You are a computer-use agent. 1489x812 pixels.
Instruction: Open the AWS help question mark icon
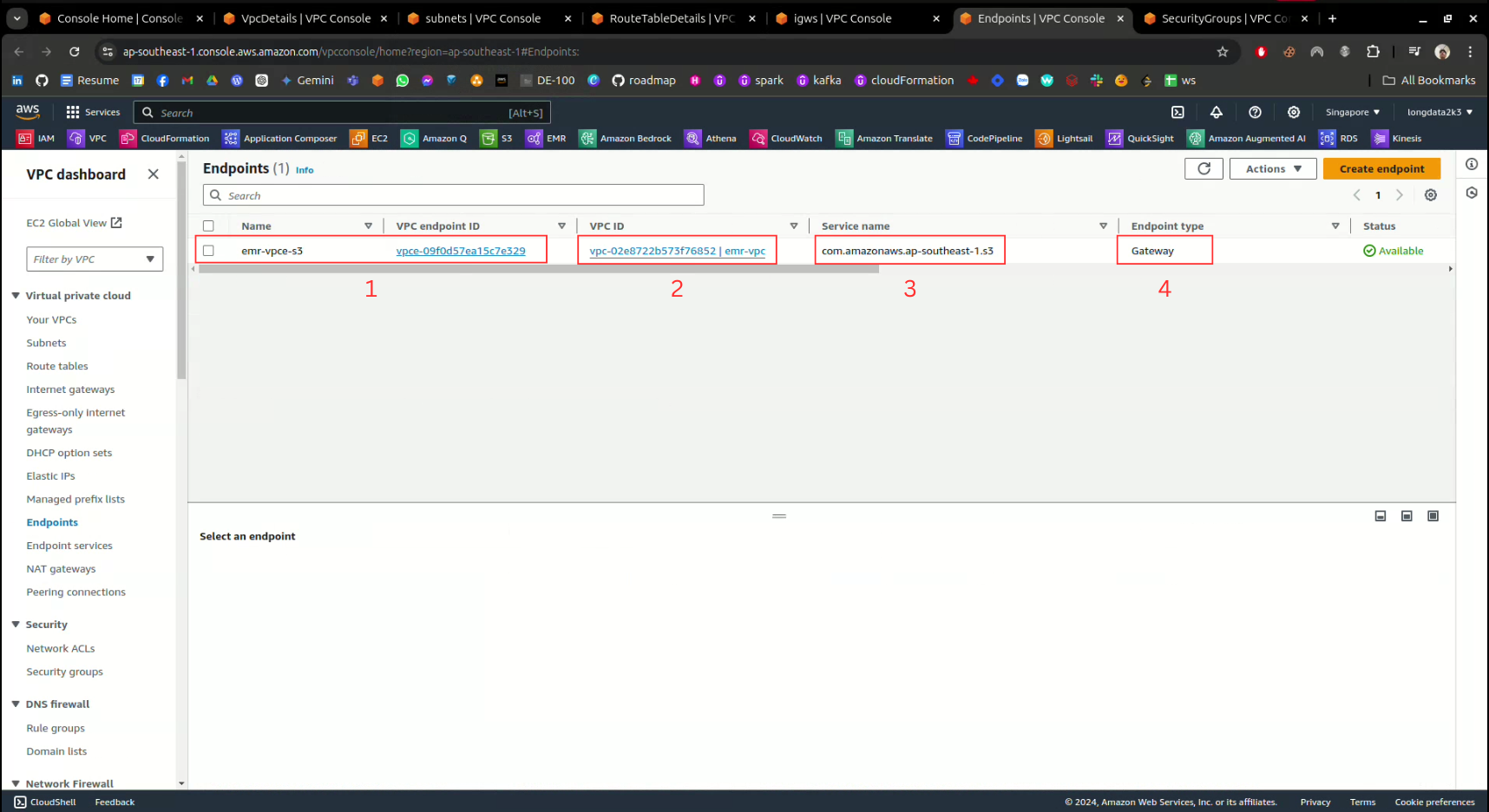(1255, 112)
